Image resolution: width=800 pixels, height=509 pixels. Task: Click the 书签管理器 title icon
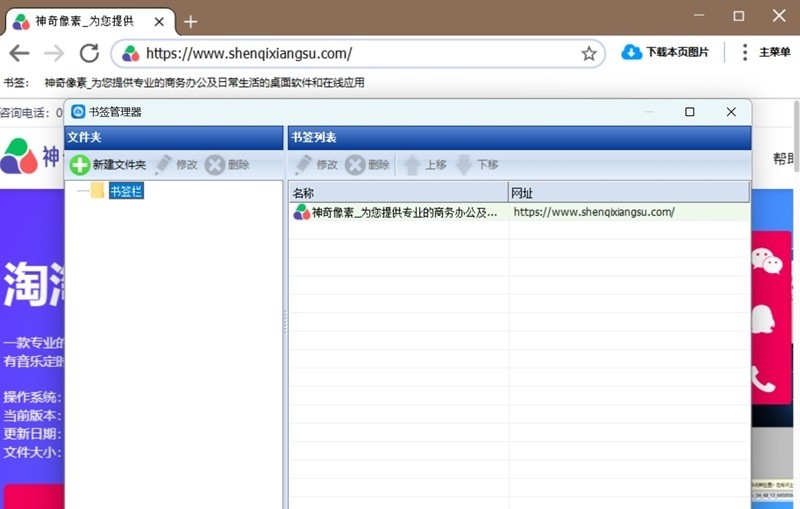point(78,112)
